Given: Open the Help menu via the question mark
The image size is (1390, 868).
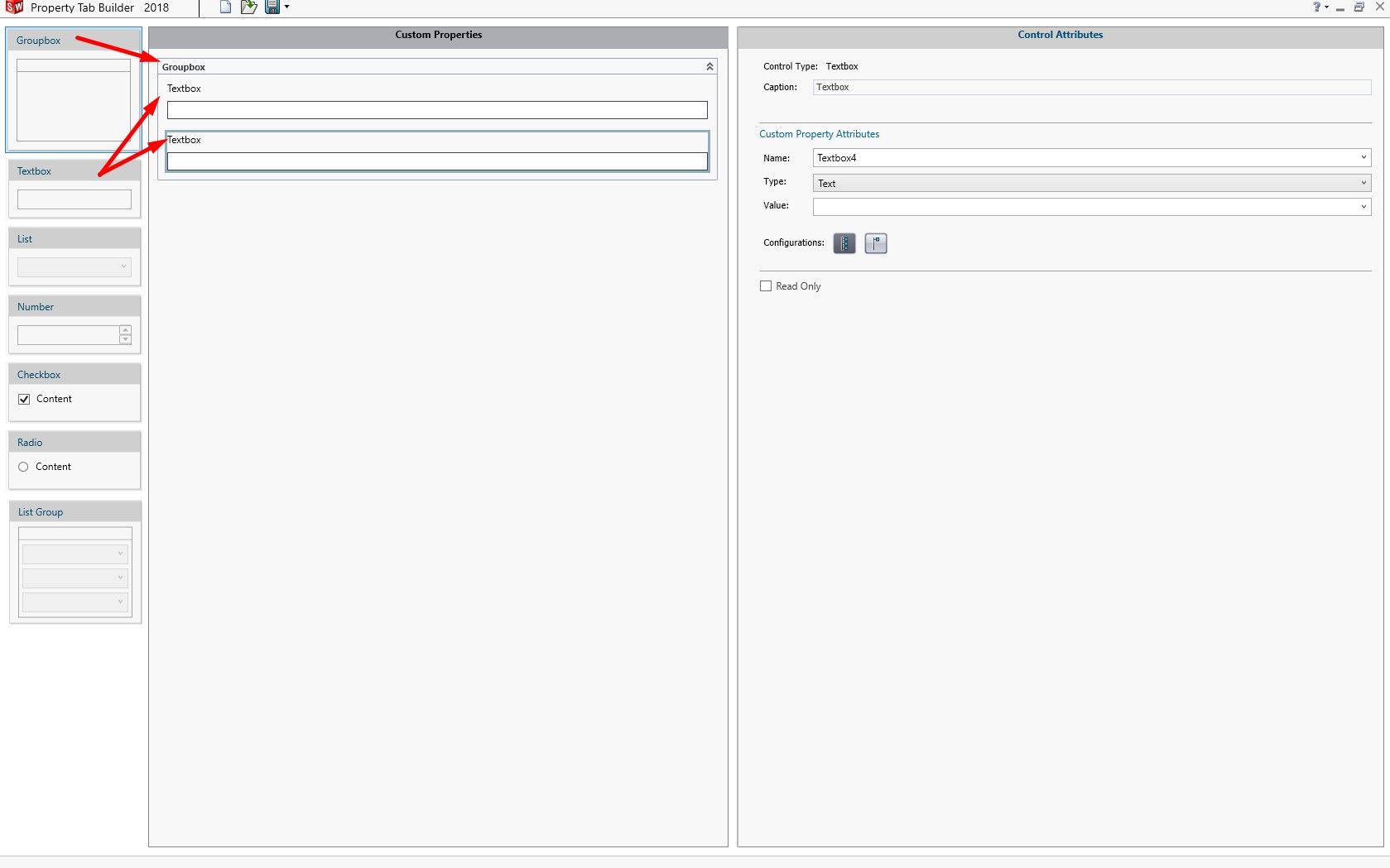Looking at the screenshot, I should (x=1316, y=7).
